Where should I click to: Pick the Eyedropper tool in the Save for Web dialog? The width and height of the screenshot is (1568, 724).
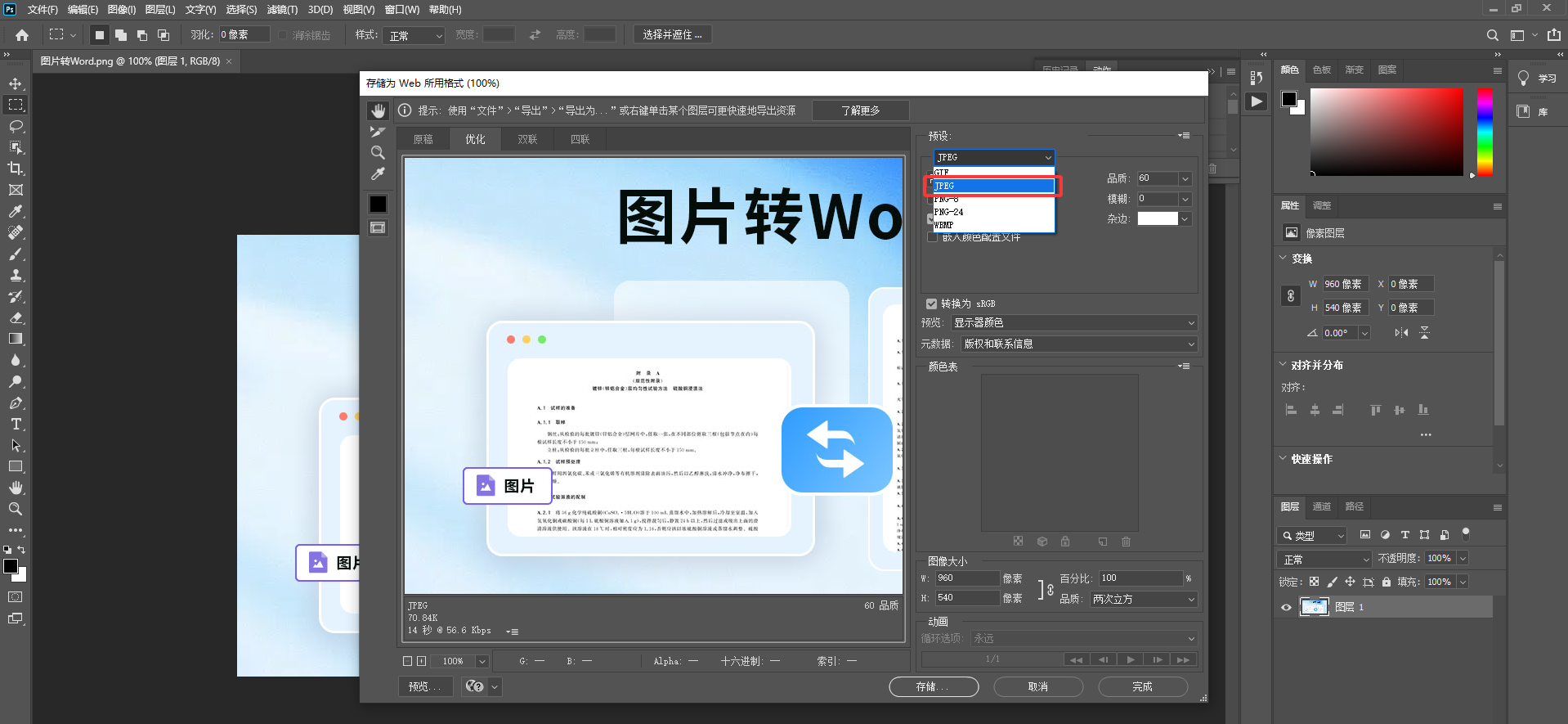(x=378, y=173)
